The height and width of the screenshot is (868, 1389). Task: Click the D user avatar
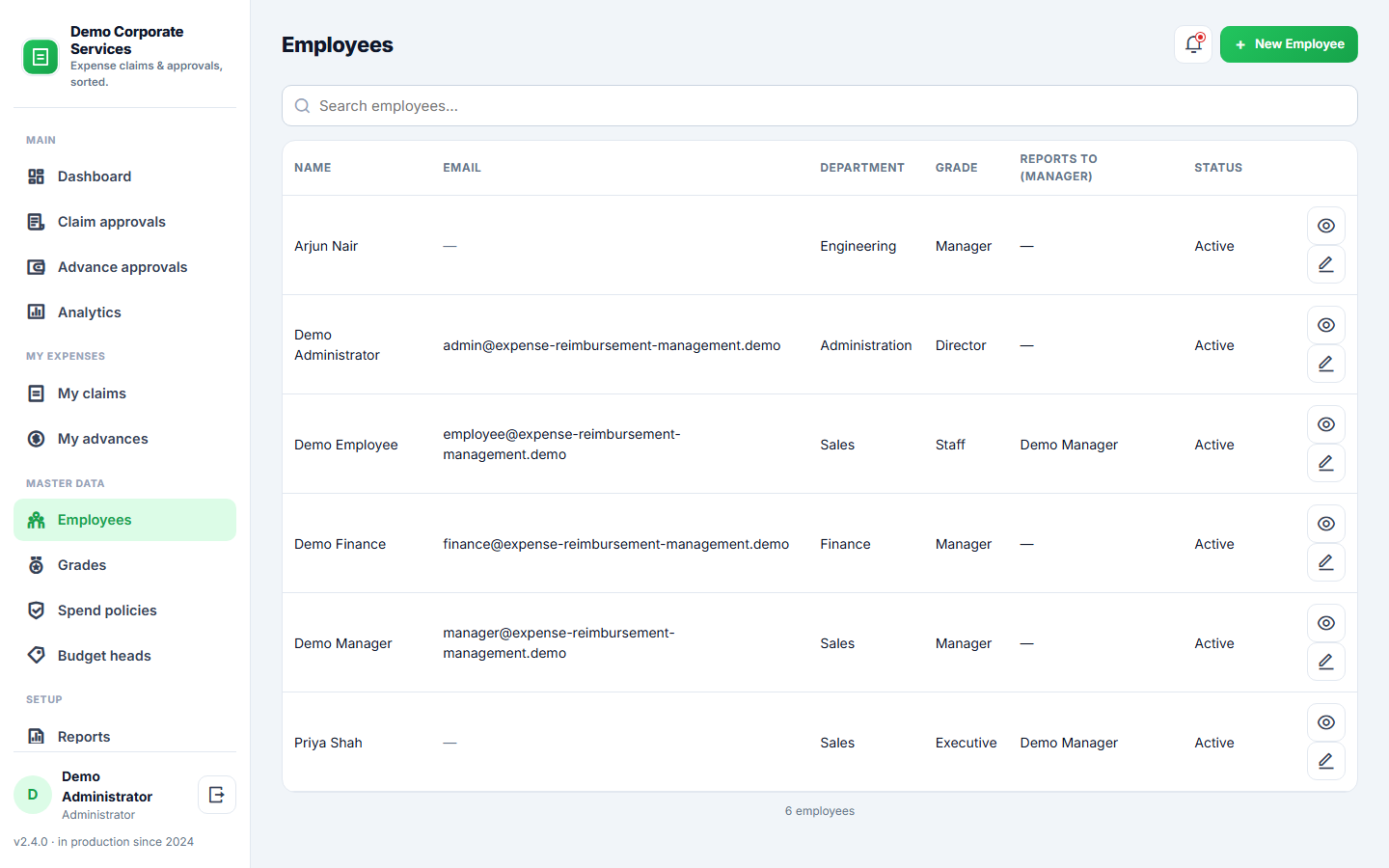(33, 795)
